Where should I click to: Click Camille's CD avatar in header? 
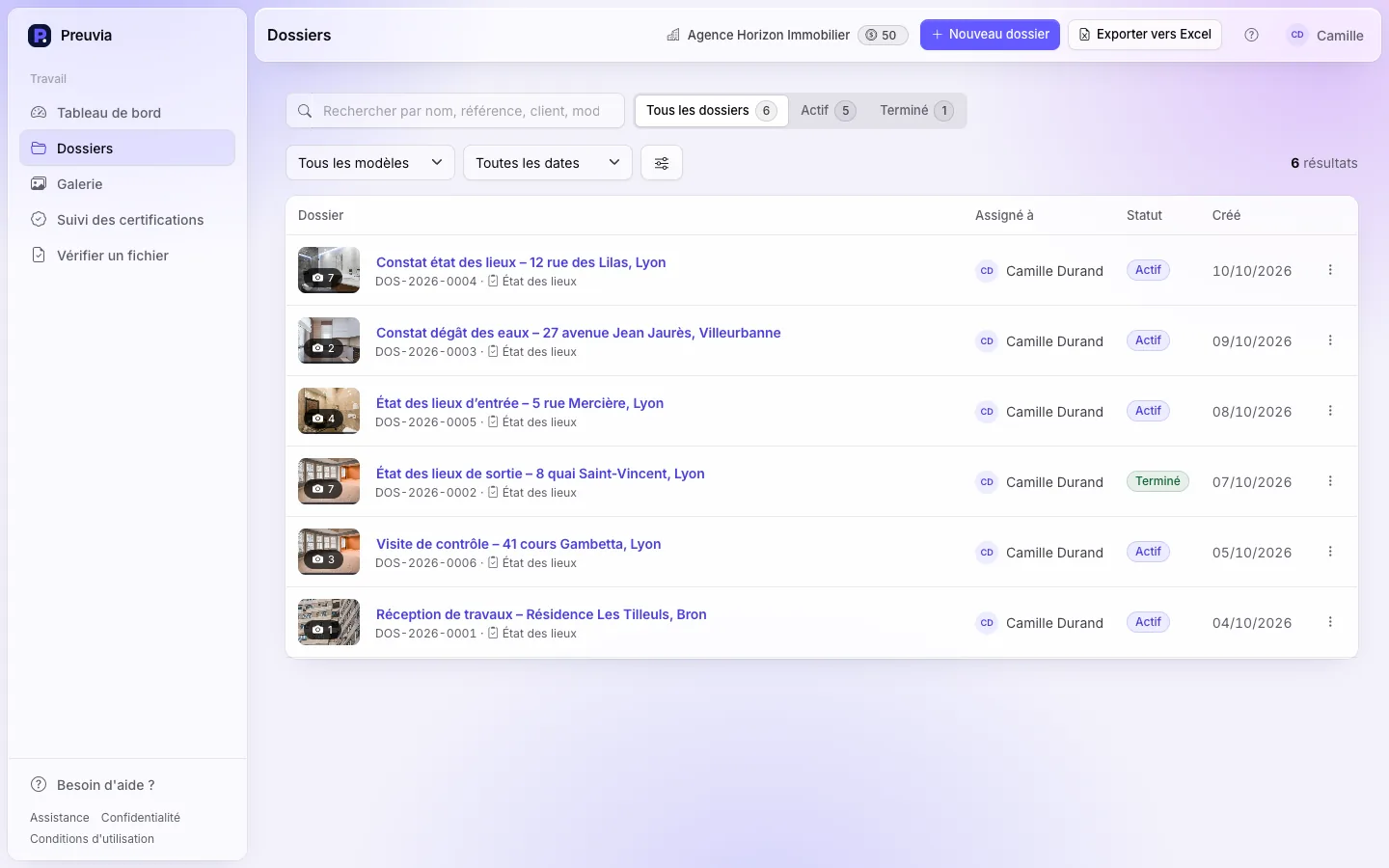(x=1297, y=35)
